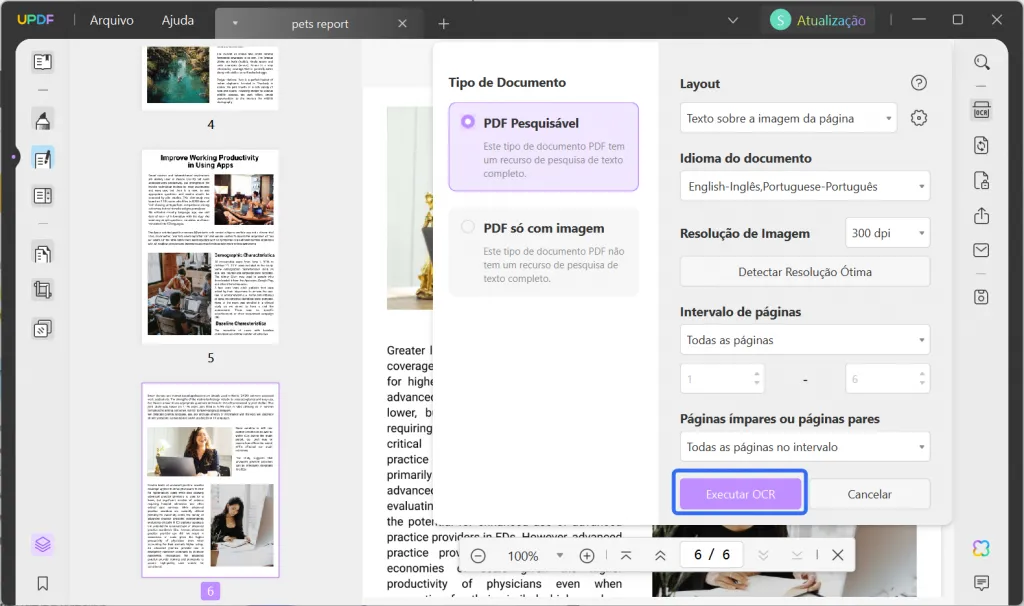Open the Crop pages tool in sidebar
Image resolution: width=1024 pixels, height=606 pixels.
[42, 290]
